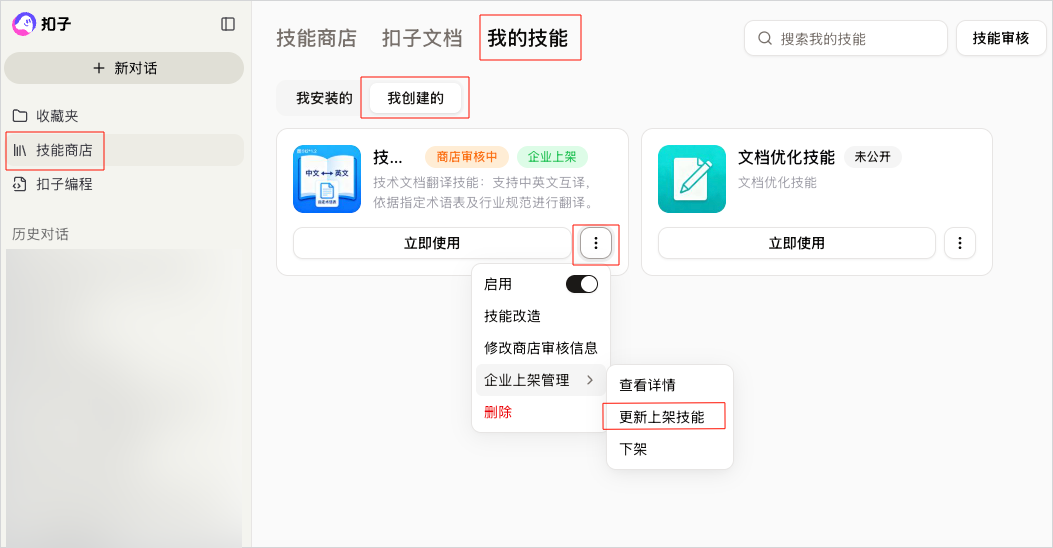1053x548 pixels.
Task: Click the three-dot menu on the translation skill card
Action: pos(596,243)
